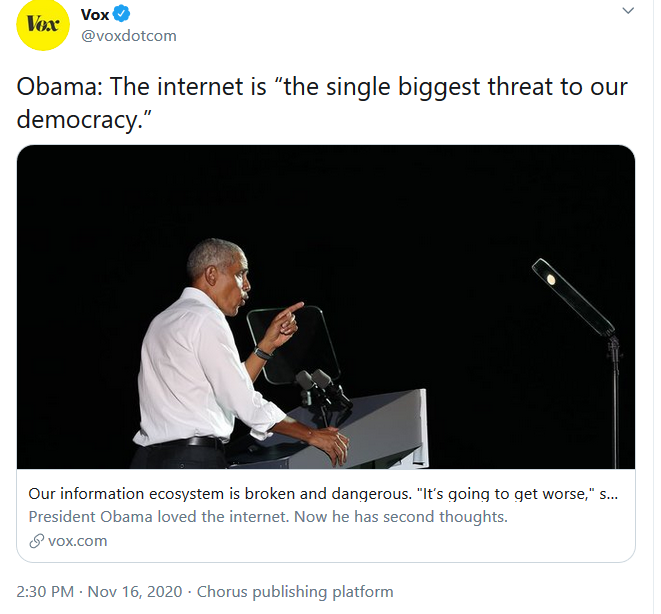Click the Nov 16, 2020 date
Image resolution: width=661 pixels, height=614 pixels.
pyautogui.click(x=134, y=592)
